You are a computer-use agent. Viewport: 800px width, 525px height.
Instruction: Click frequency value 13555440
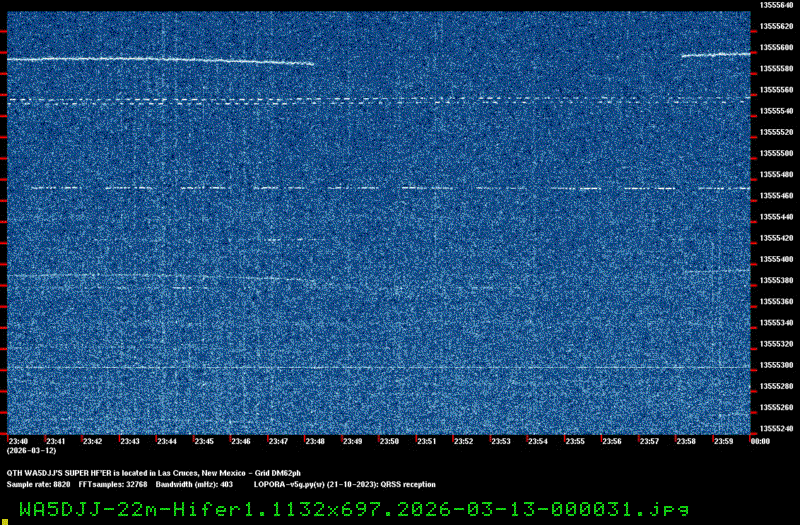[776, 217]
